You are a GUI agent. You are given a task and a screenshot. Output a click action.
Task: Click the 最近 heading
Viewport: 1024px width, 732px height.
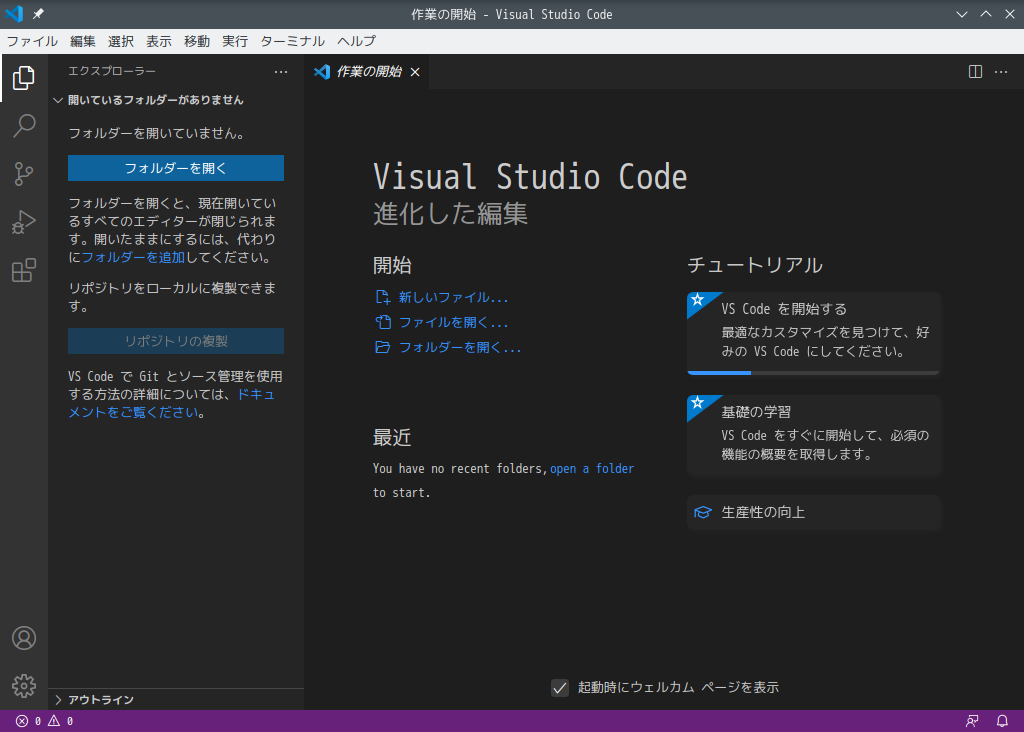[392, 438]
